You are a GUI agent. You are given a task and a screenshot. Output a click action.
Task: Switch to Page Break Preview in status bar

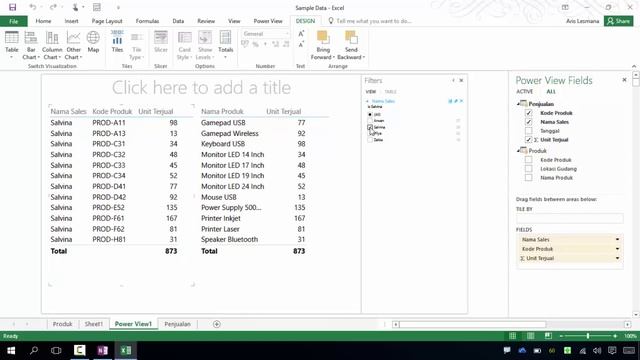(x=548, y=336)
